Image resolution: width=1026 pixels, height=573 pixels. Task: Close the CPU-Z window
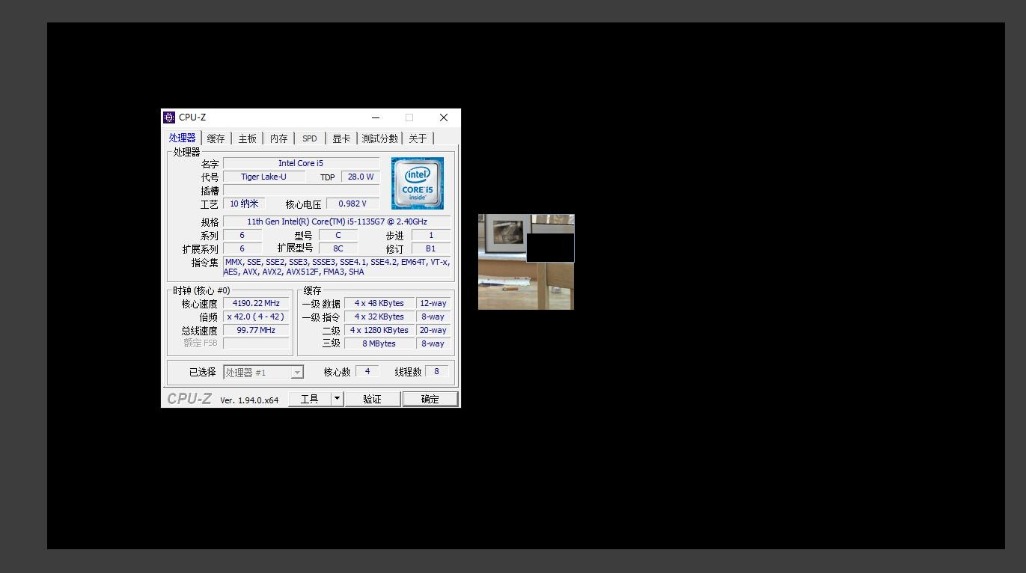tap(443, 118)
